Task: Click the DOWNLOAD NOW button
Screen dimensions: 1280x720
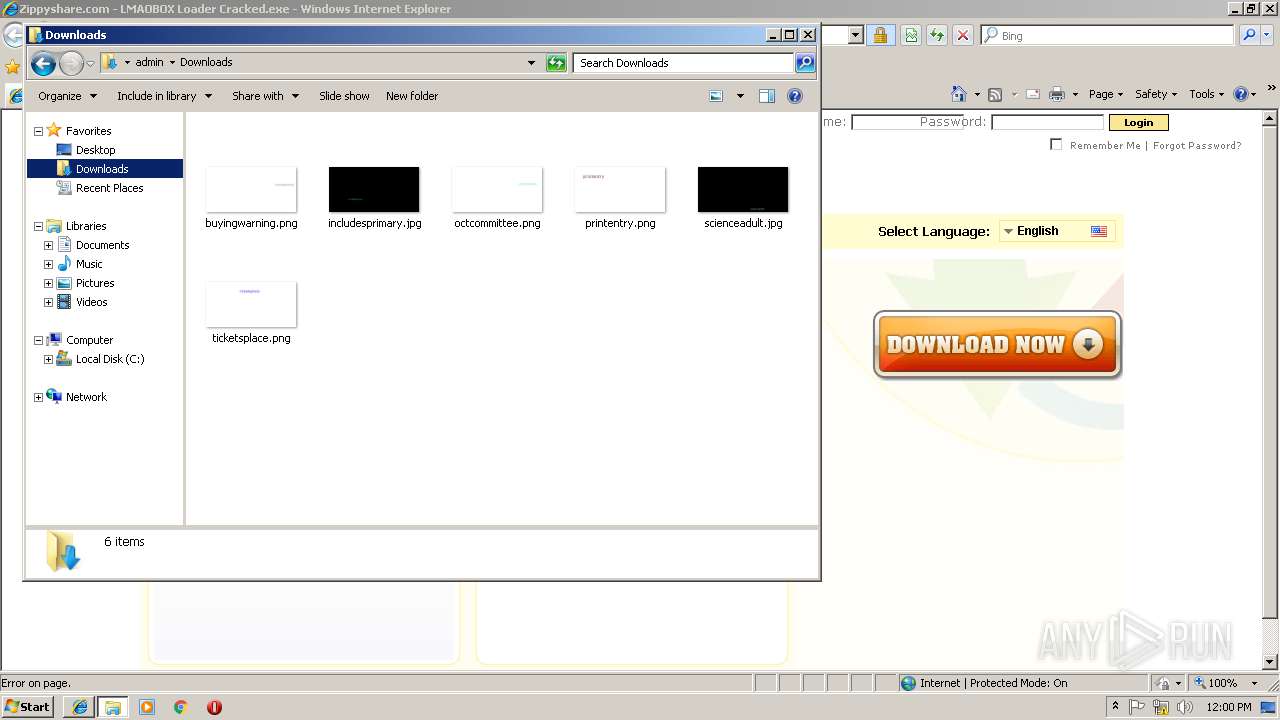Action: [997, 345]
